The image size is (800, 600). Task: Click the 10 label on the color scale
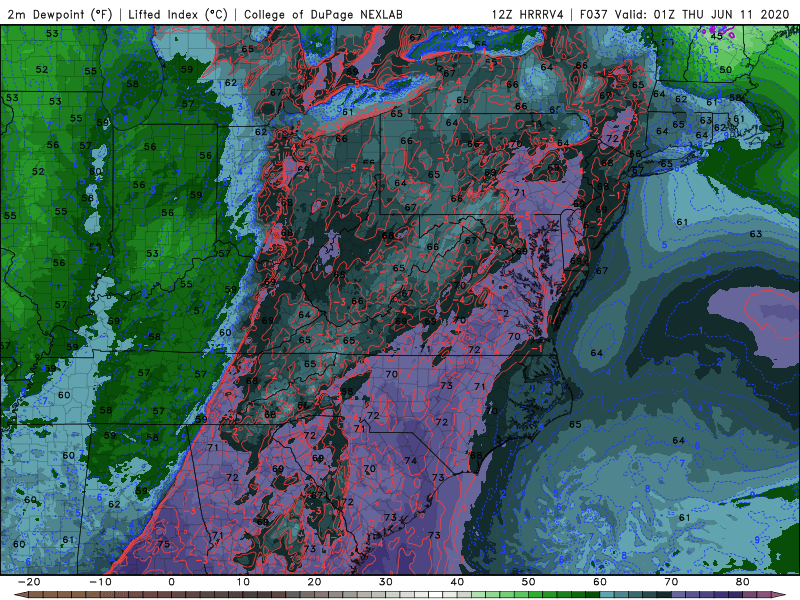click(x=243, y=582)
